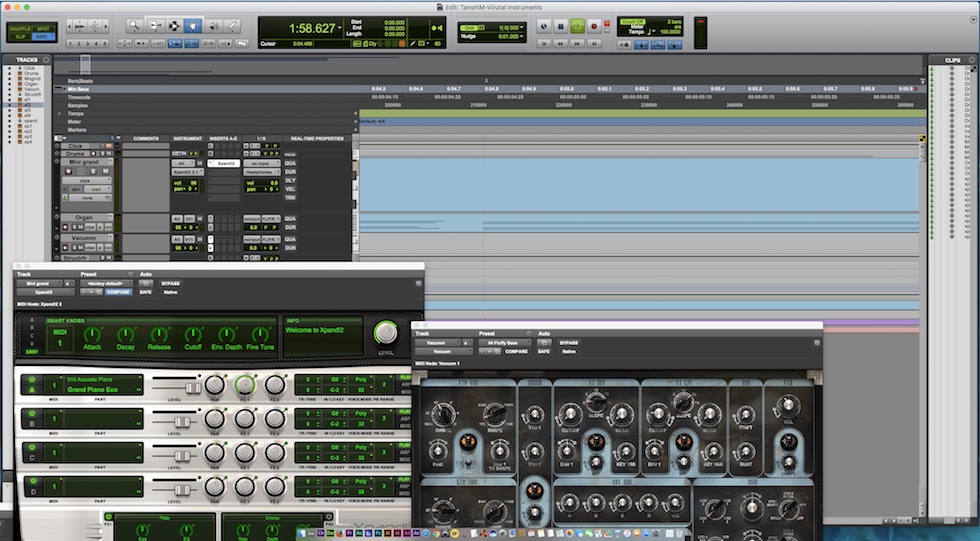The width and height of the screenshot is (980, 541).
Task: Open the Clips list options menu
Action: click(972, 60)
